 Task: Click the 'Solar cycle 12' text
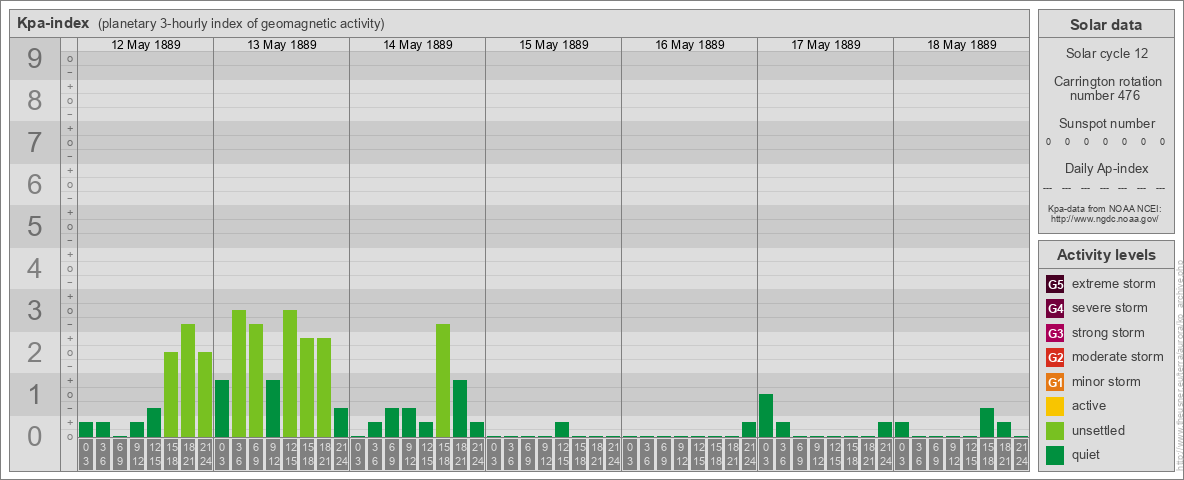(x=1106, y=54)
